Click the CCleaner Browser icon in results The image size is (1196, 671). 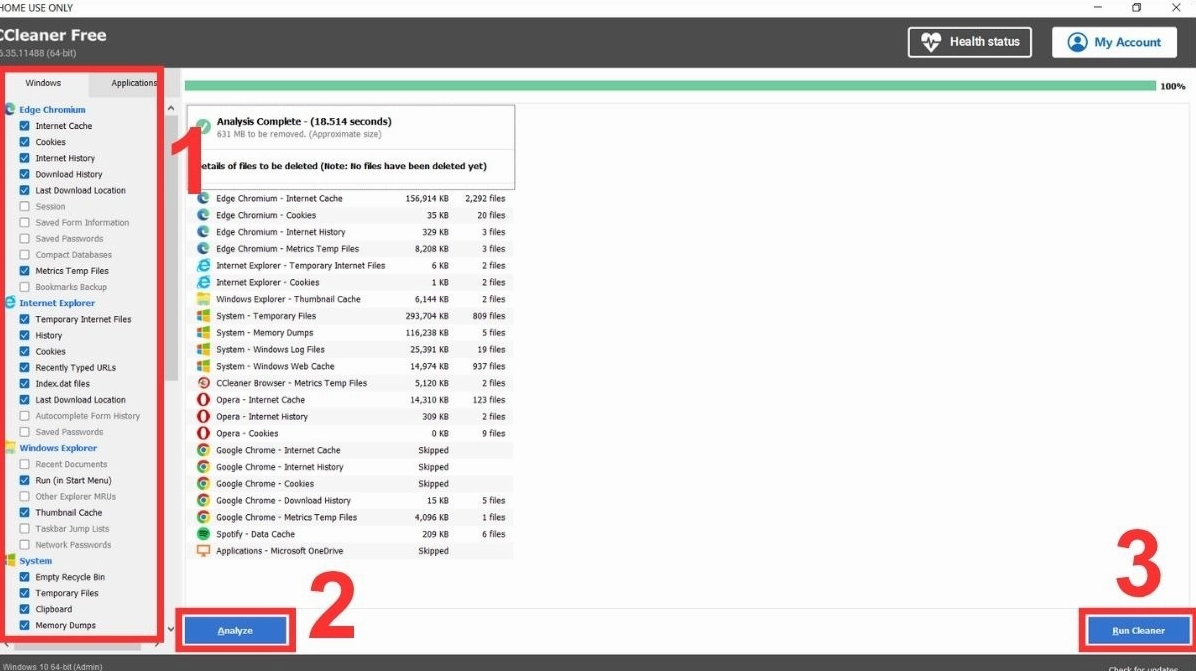pos(201,382)
